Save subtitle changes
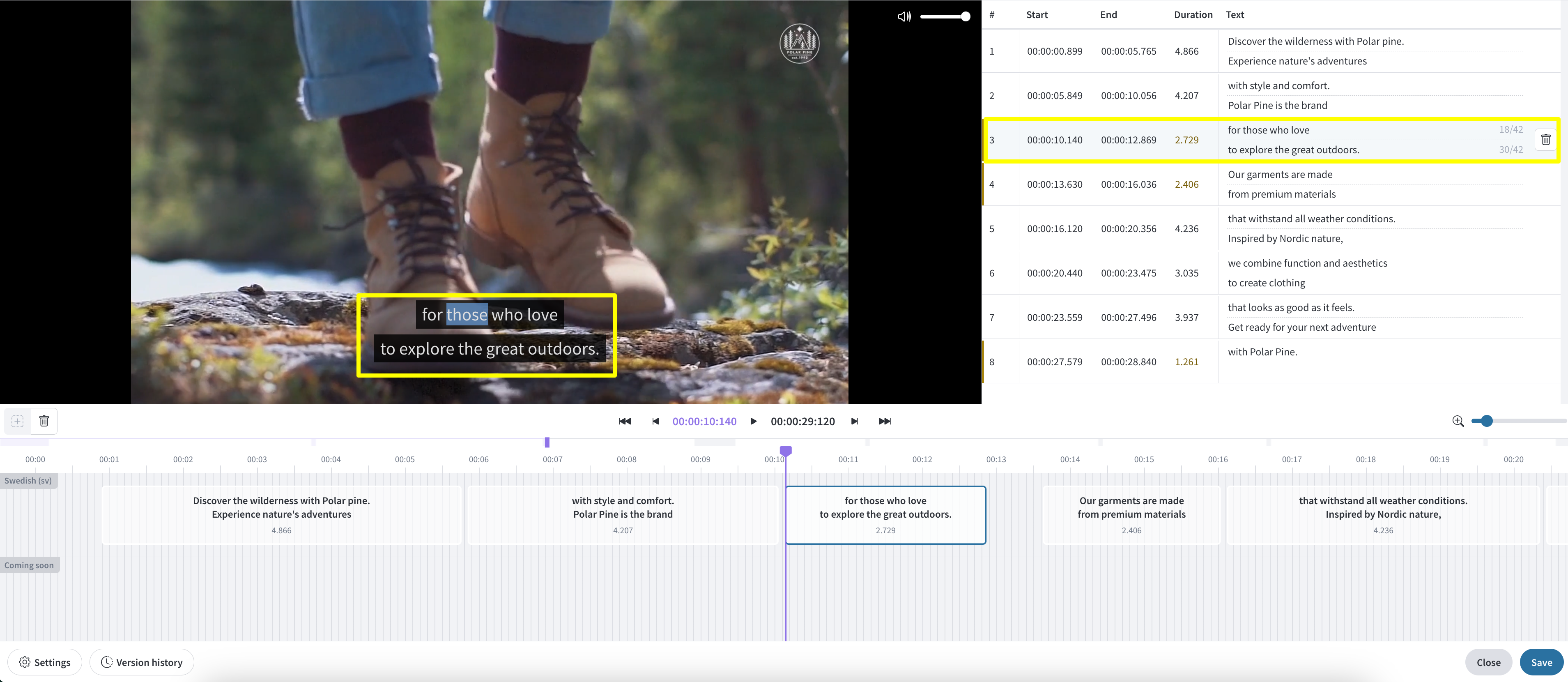Viewport: 1568px width, 682px height. (x=1541, y=662)
